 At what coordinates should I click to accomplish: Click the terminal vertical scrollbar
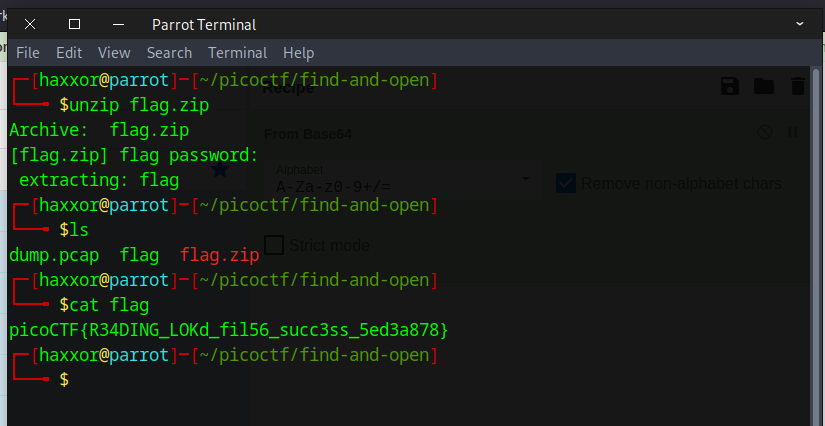coord(815,246)
